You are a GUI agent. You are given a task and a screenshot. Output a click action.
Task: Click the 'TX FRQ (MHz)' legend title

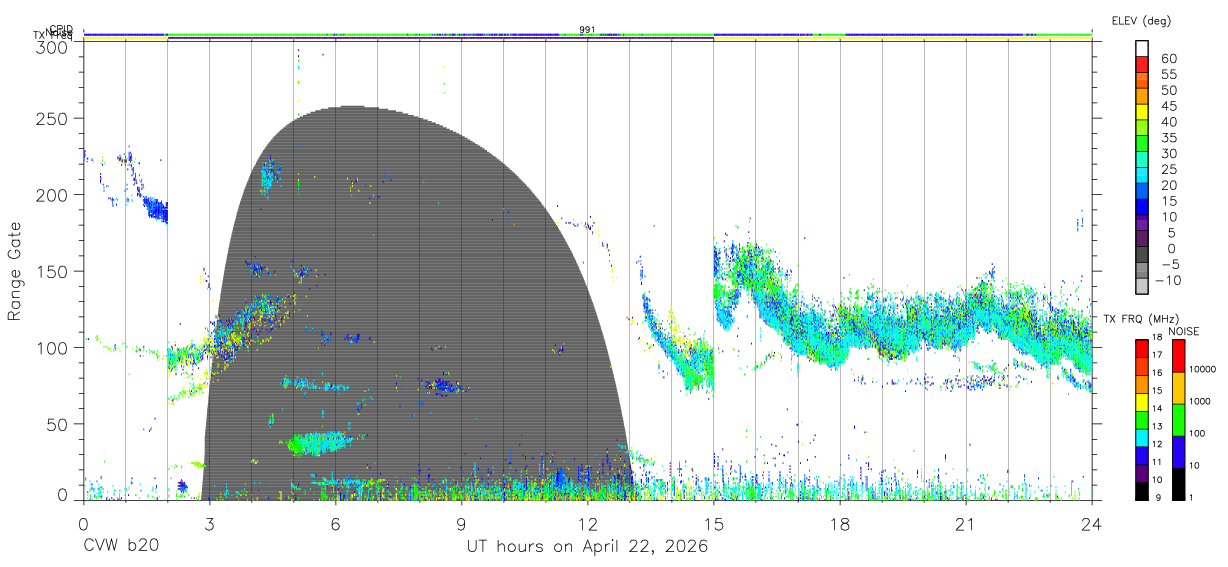pyautogui.click(x=1143, y=319)
